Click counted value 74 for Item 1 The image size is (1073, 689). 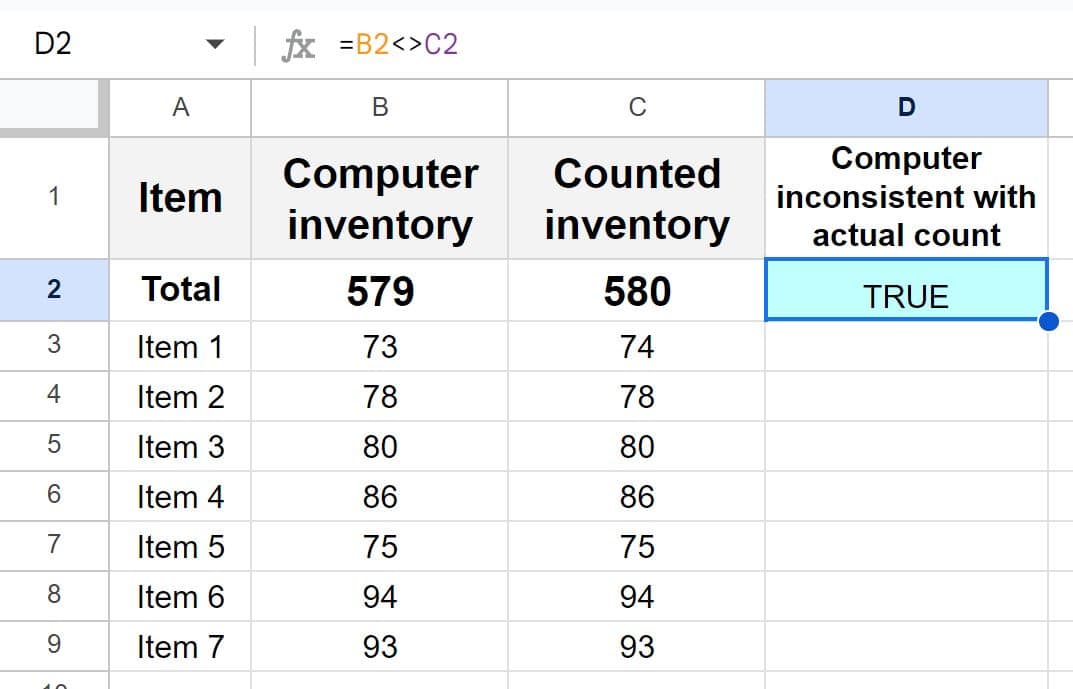637,347
